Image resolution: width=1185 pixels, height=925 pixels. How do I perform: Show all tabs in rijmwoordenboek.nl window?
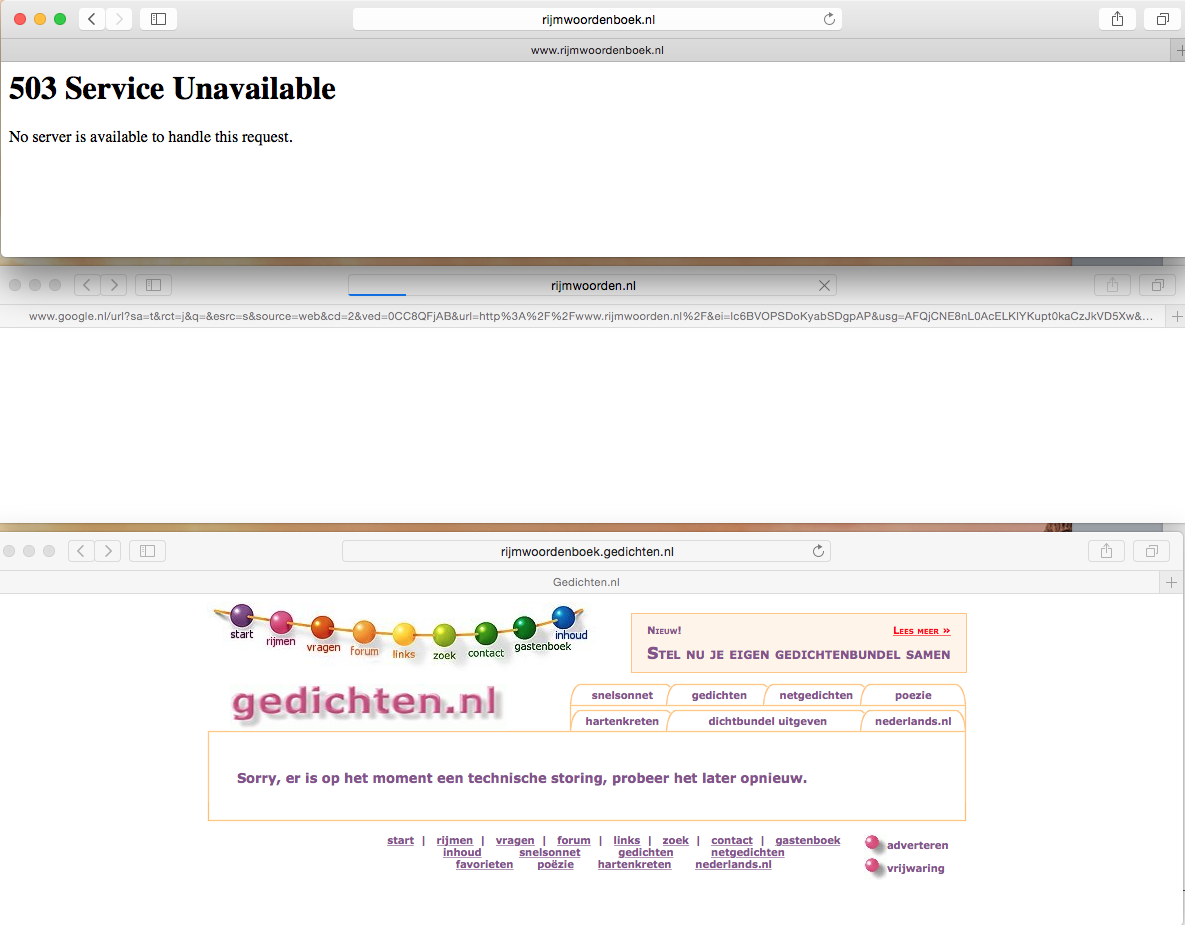1162,20
